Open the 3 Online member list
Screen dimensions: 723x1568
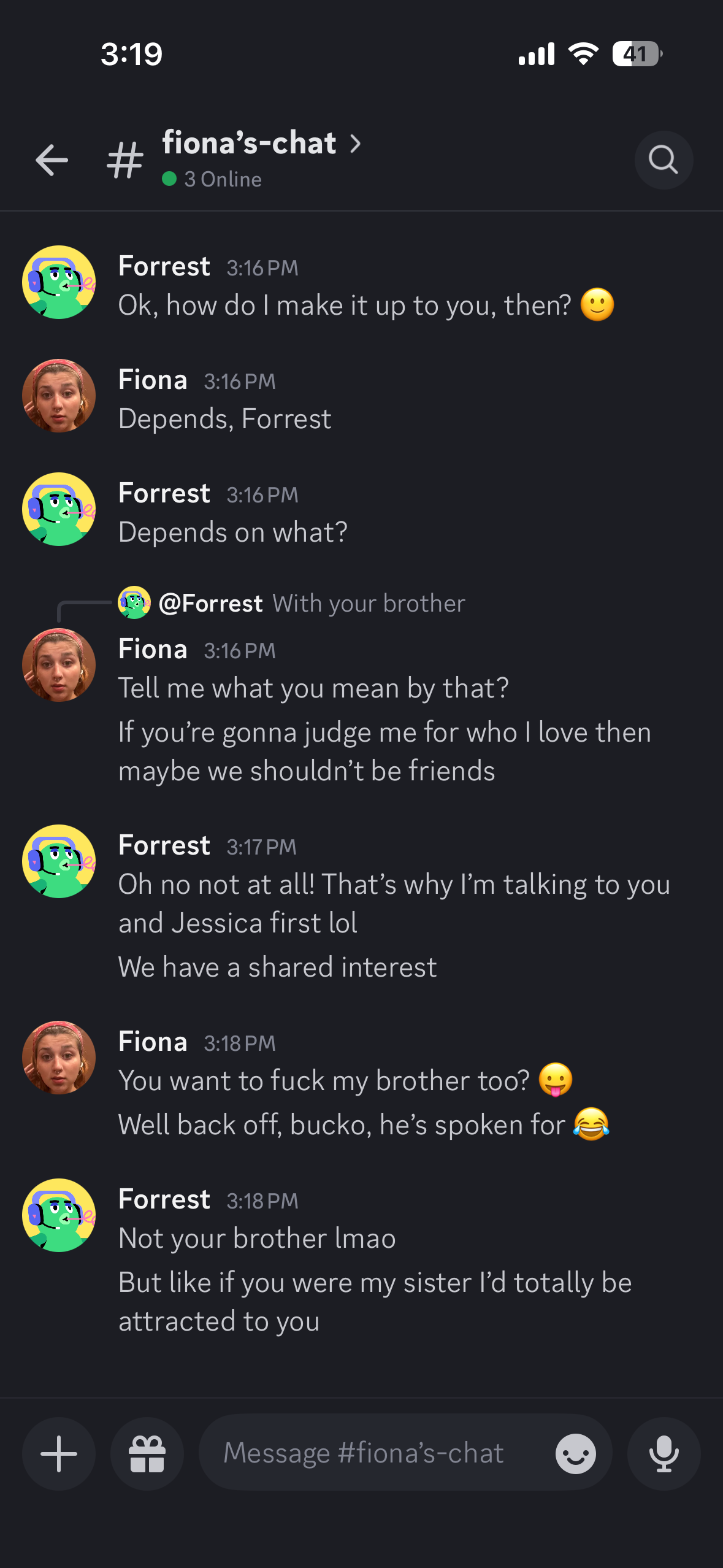pyautogui.click(x=212, y=179)
